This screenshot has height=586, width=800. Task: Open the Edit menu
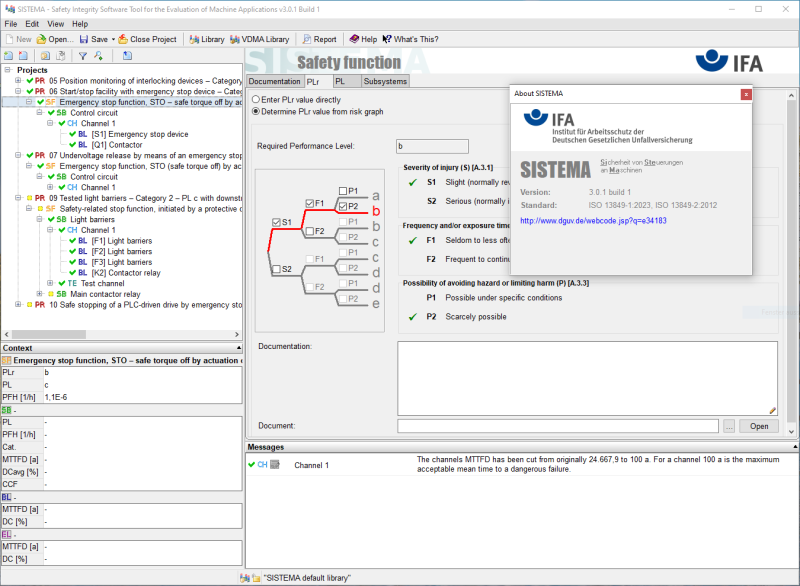click(x=32, y=23)
